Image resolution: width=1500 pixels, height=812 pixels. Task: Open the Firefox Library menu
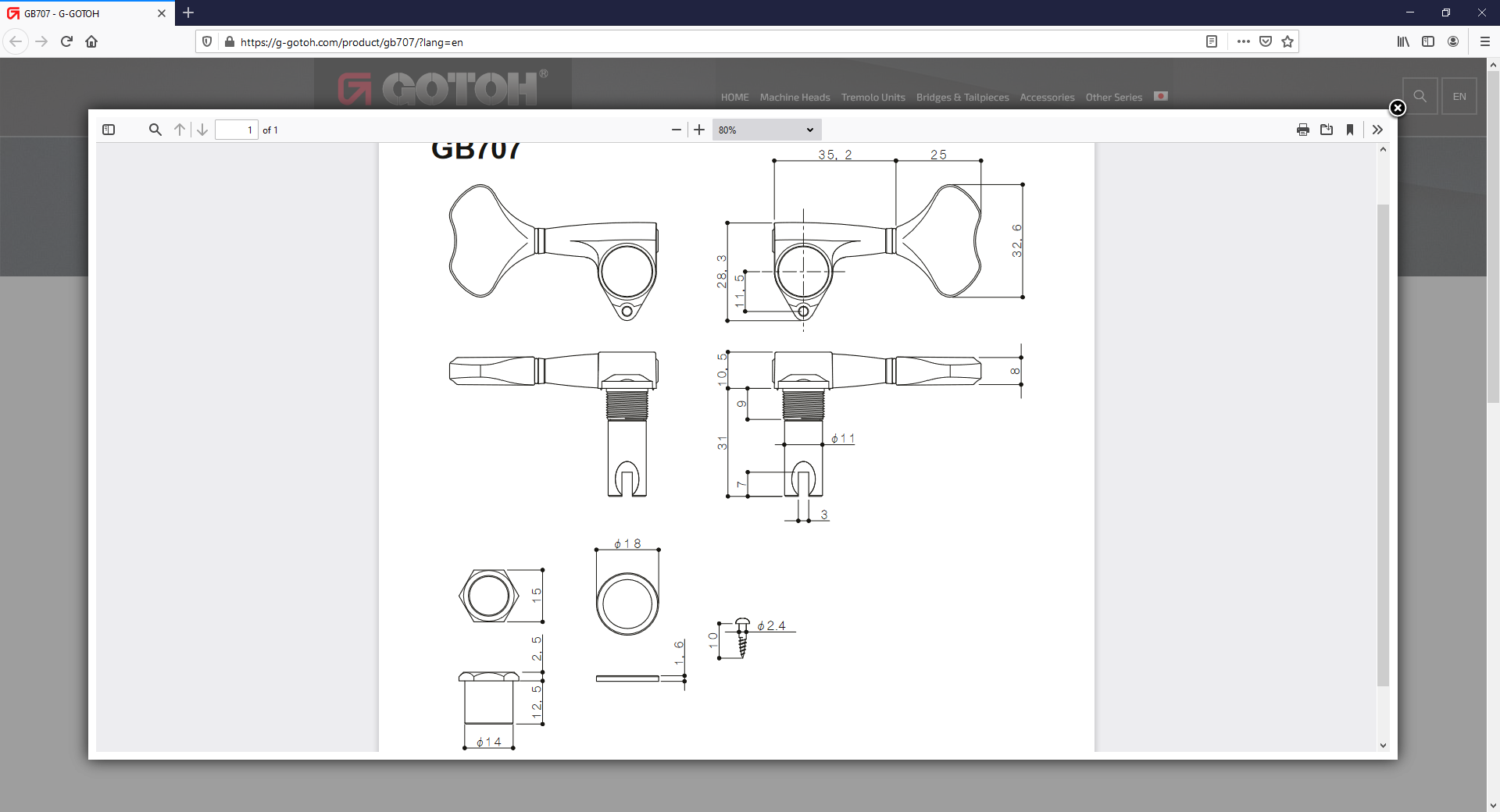tap(1404, 41)
